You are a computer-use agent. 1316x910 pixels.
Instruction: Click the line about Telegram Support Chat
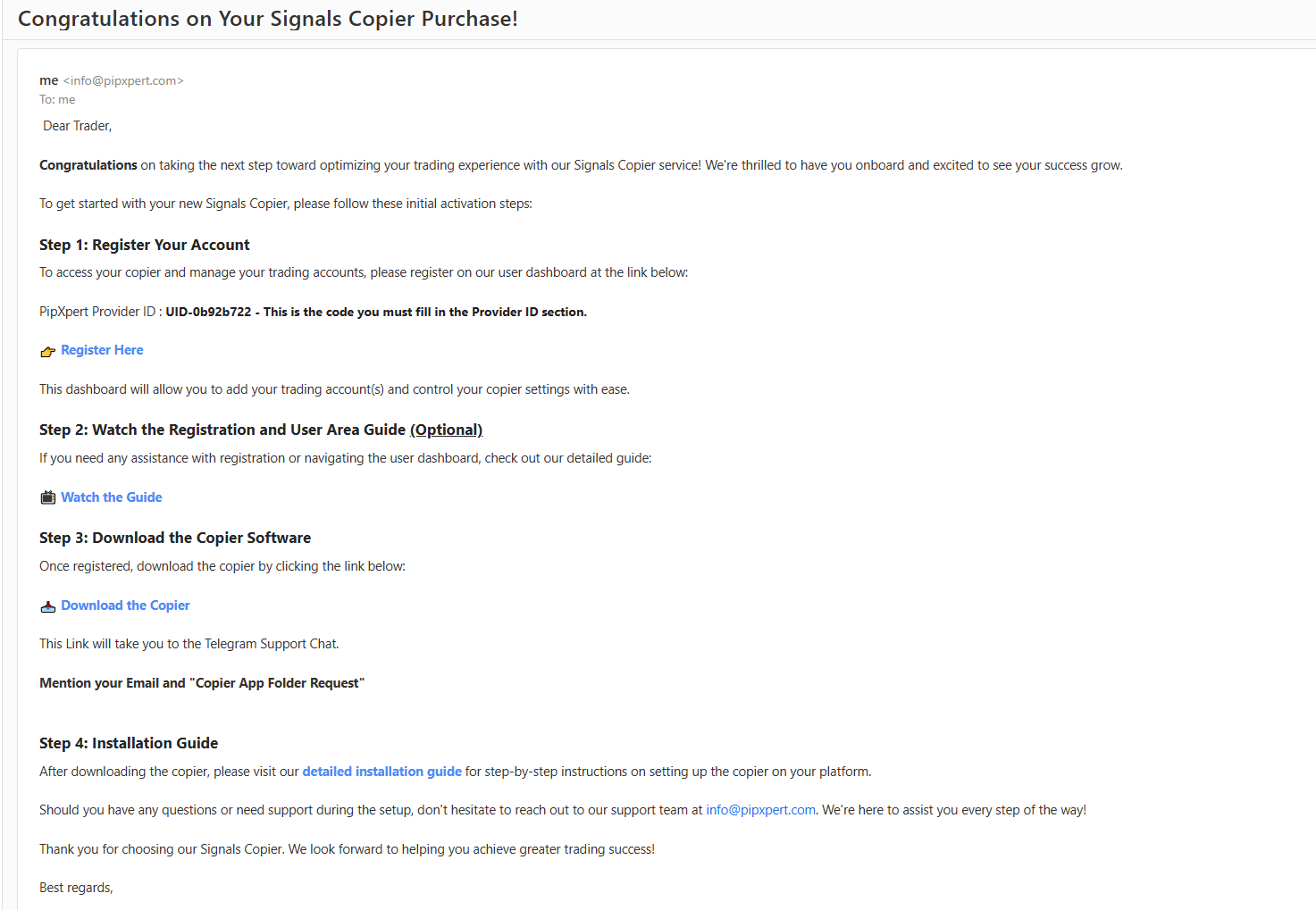pyautogui.click(x=189, y=644)
